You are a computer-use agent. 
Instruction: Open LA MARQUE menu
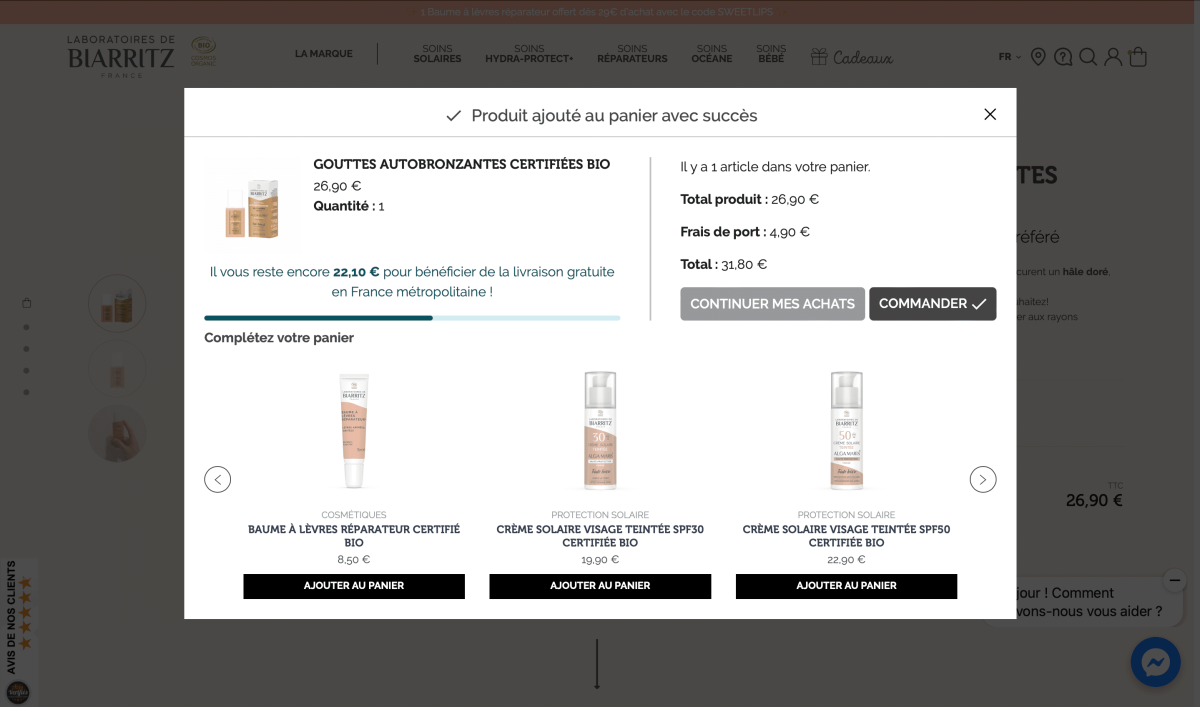point(323,54)
